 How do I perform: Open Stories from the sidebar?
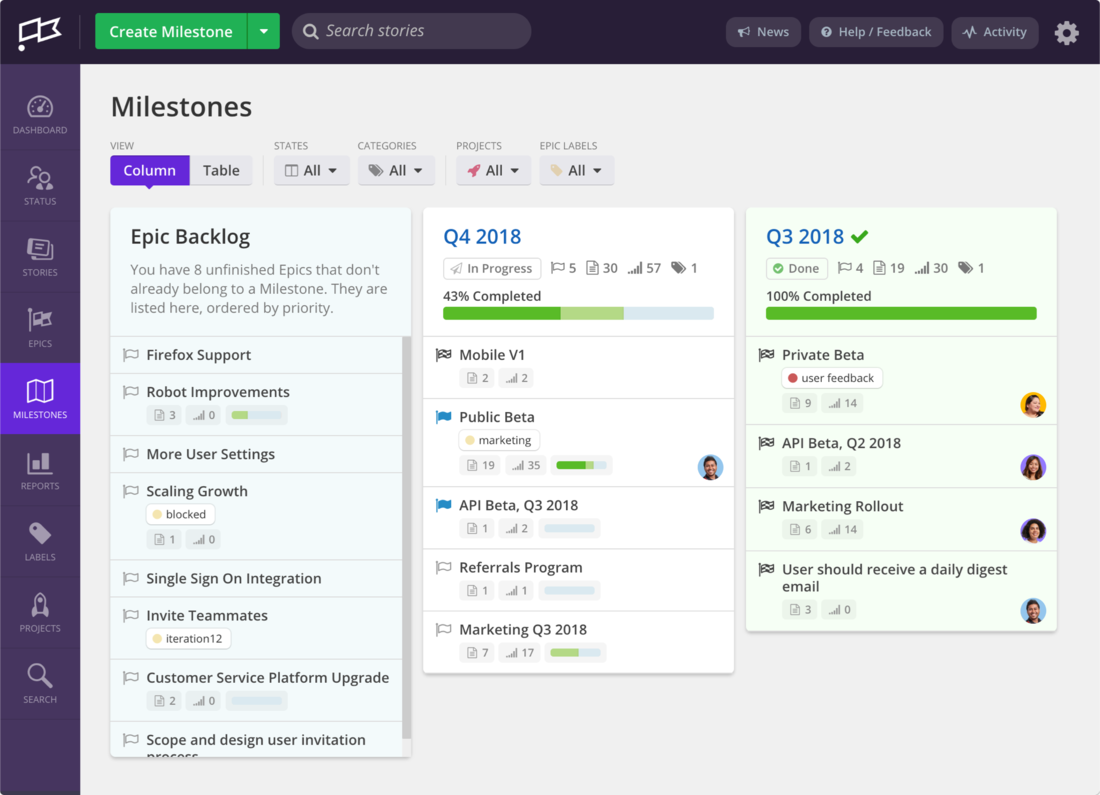40,256
